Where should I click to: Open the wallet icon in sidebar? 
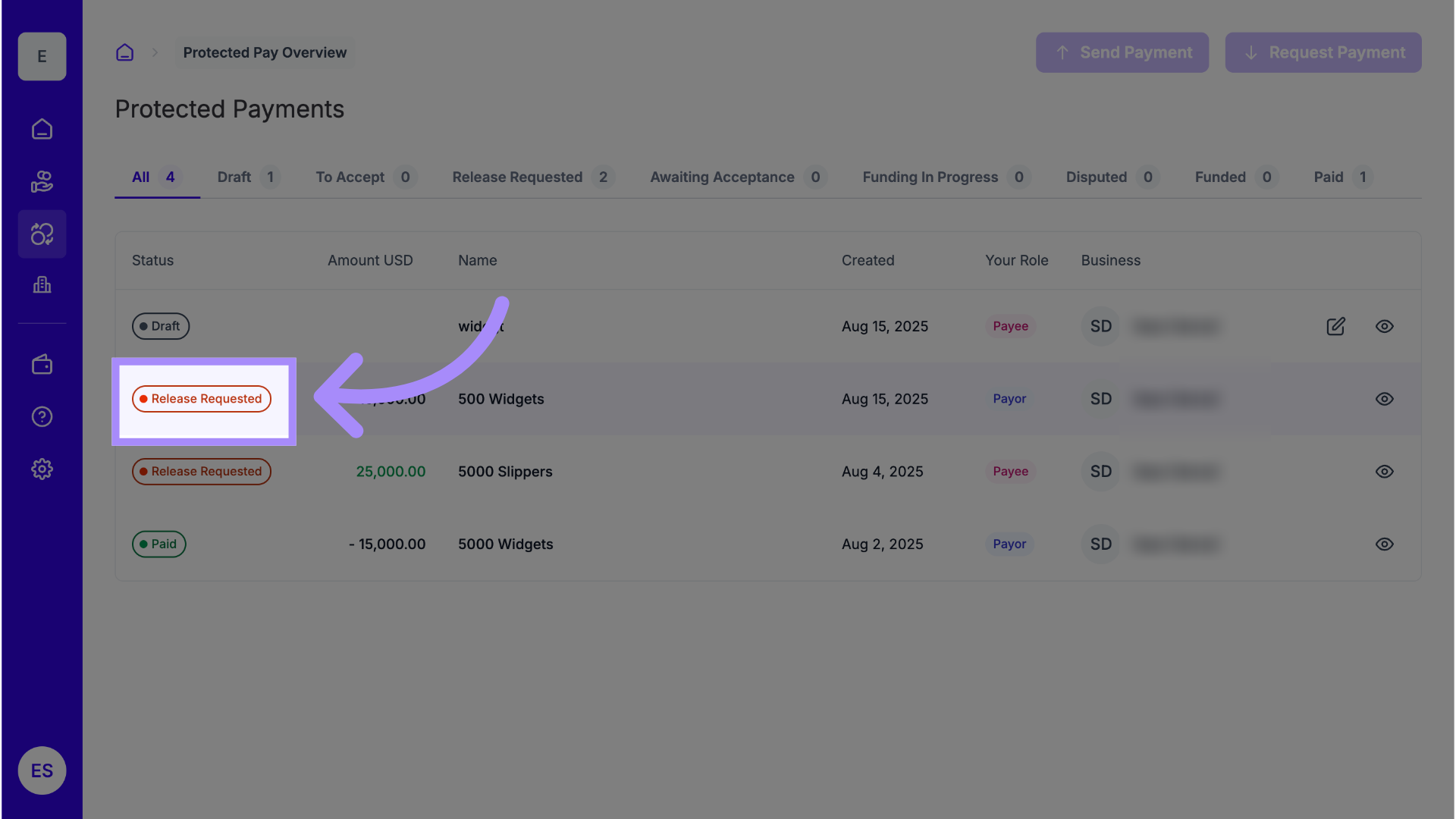point(42,365)
